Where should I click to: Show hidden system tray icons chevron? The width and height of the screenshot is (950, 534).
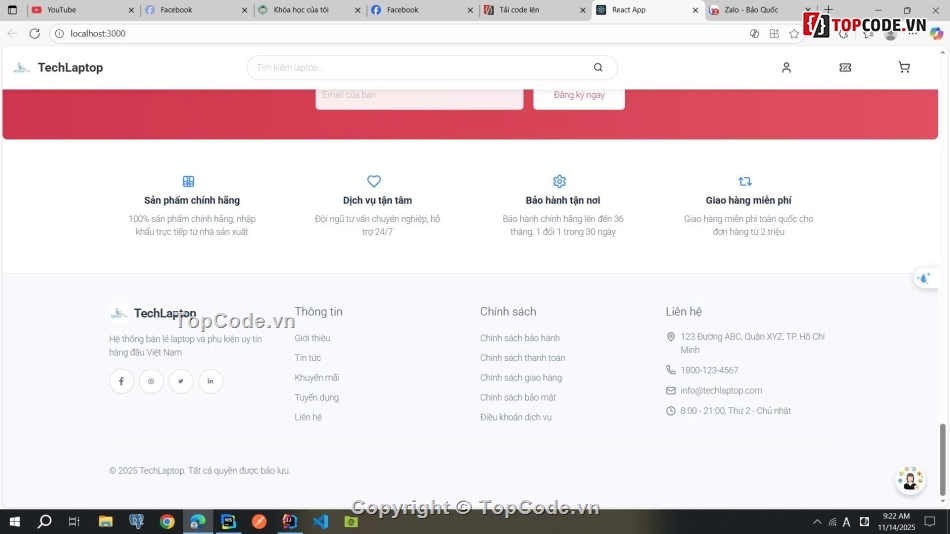coord(817,521)
